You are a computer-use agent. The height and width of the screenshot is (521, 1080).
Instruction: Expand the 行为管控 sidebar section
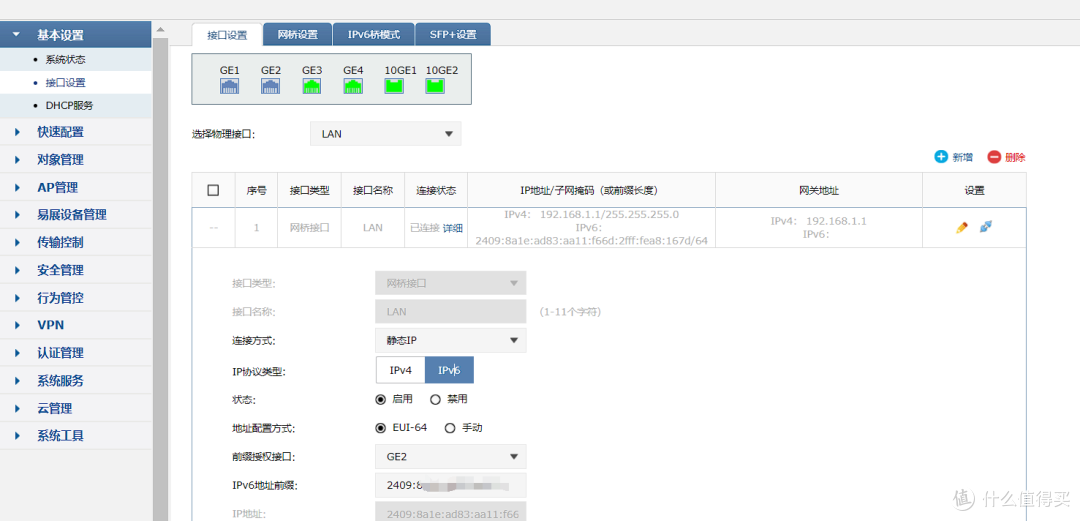click(76, 298)
